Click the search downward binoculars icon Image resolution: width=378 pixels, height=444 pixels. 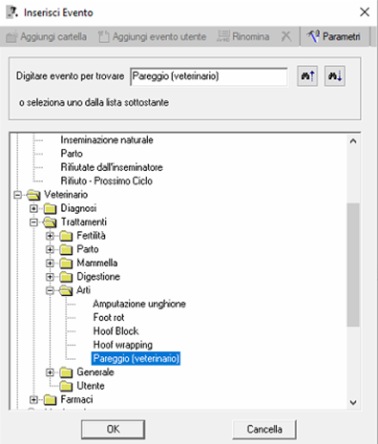[x=335, y=76]
